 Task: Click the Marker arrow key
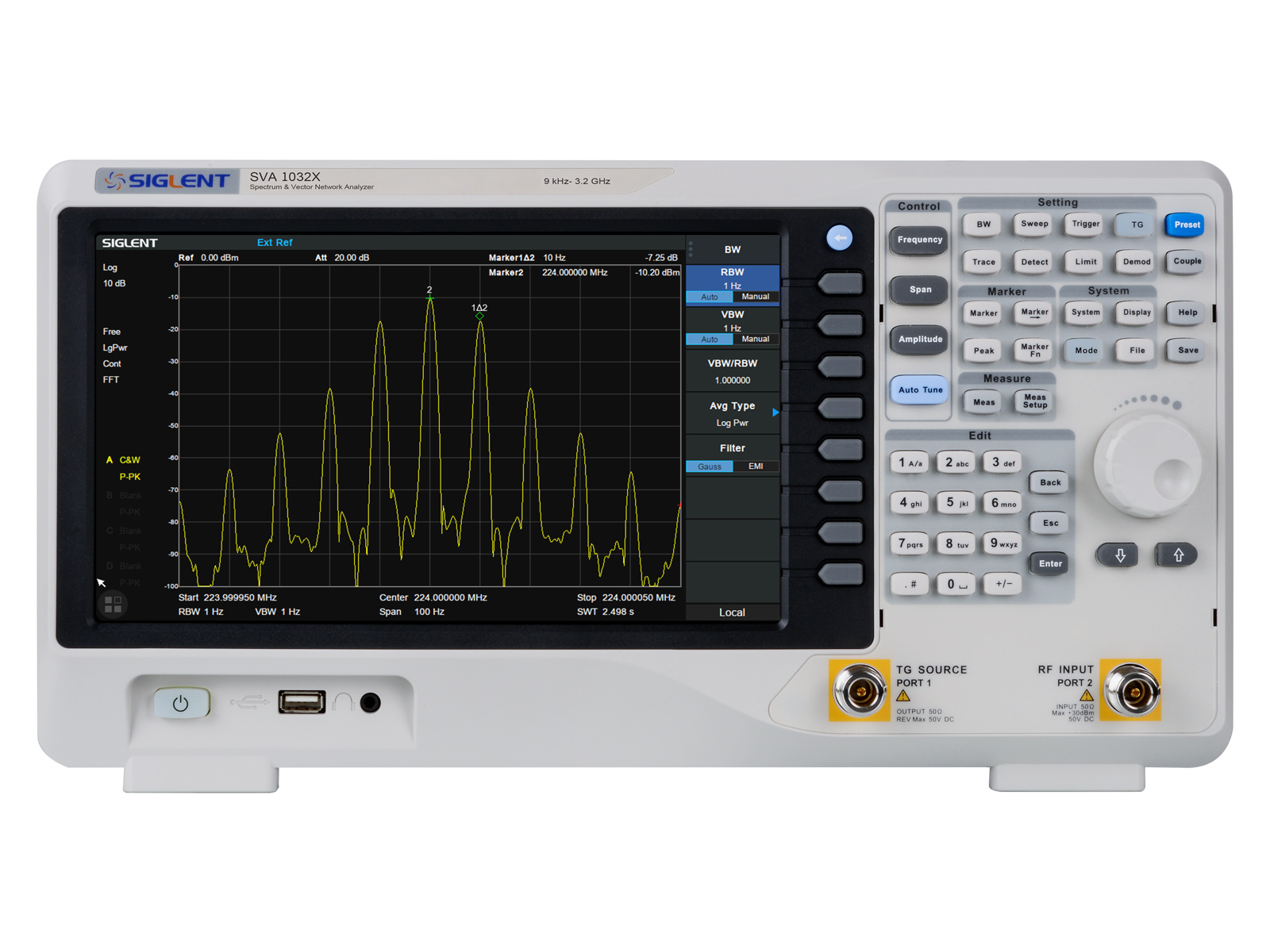pyautogui.click(x=1034, y=313)
